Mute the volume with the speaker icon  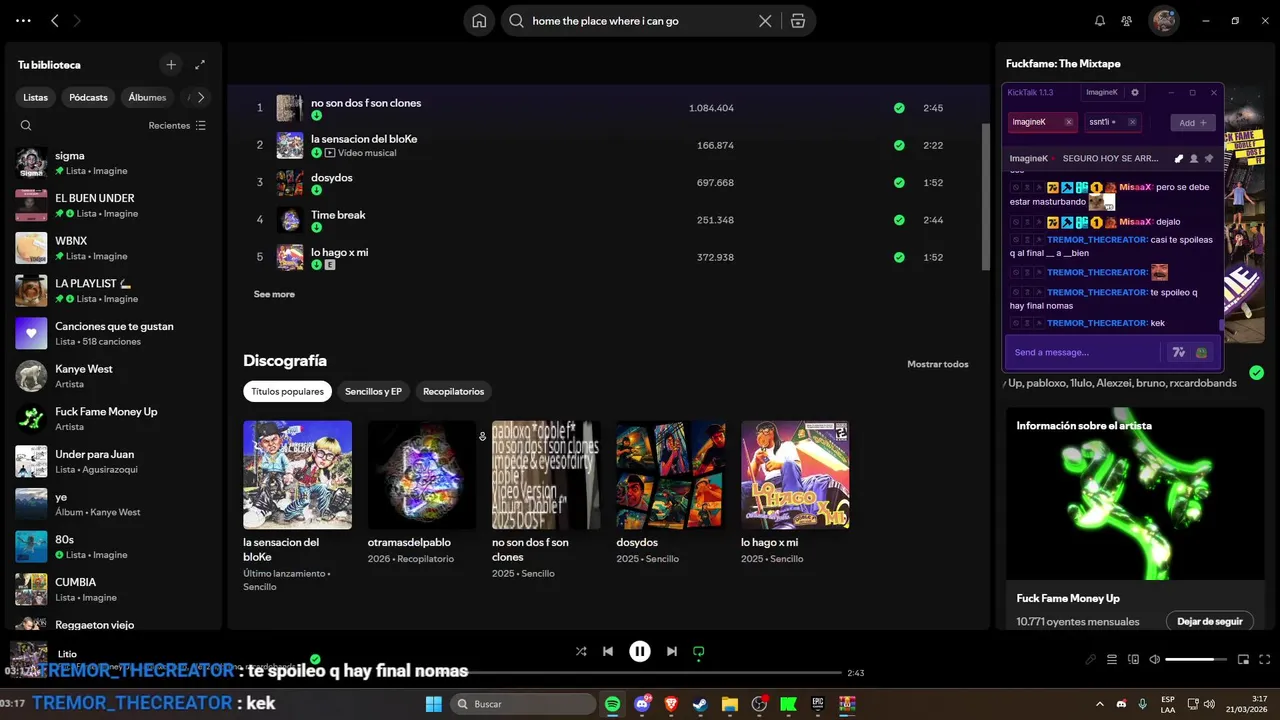click(x=1155, y=659)
